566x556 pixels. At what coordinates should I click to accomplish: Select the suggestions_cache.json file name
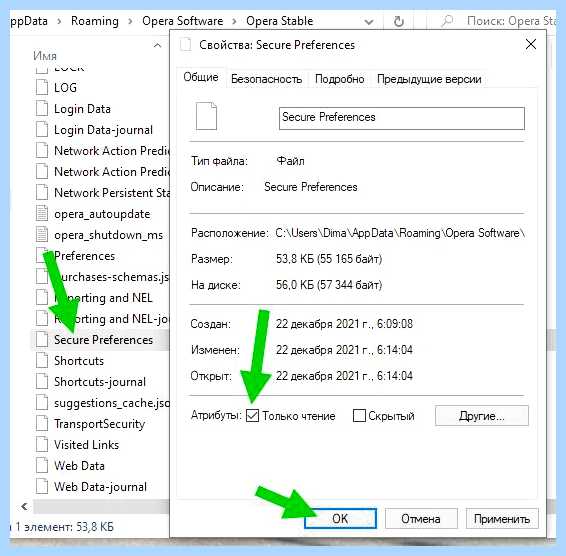click(x=112, y=403)
